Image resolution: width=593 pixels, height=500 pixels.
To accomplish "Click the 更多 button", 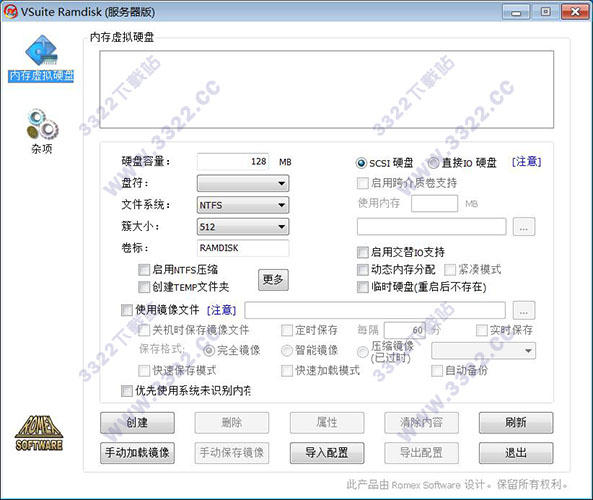I will tap(273, 280).
